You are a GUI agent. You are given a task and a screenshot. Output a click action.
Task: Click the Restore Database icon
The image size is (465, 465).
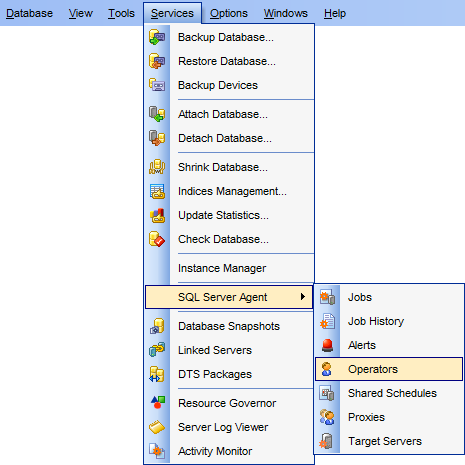157,61
